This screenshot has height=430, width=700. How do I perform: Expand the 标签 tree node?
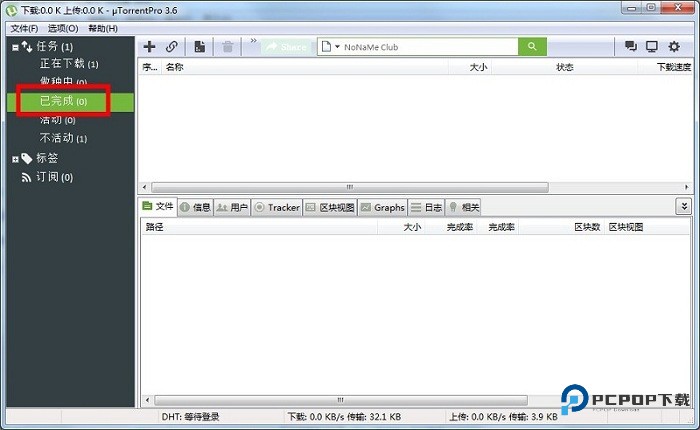point(15,159)
